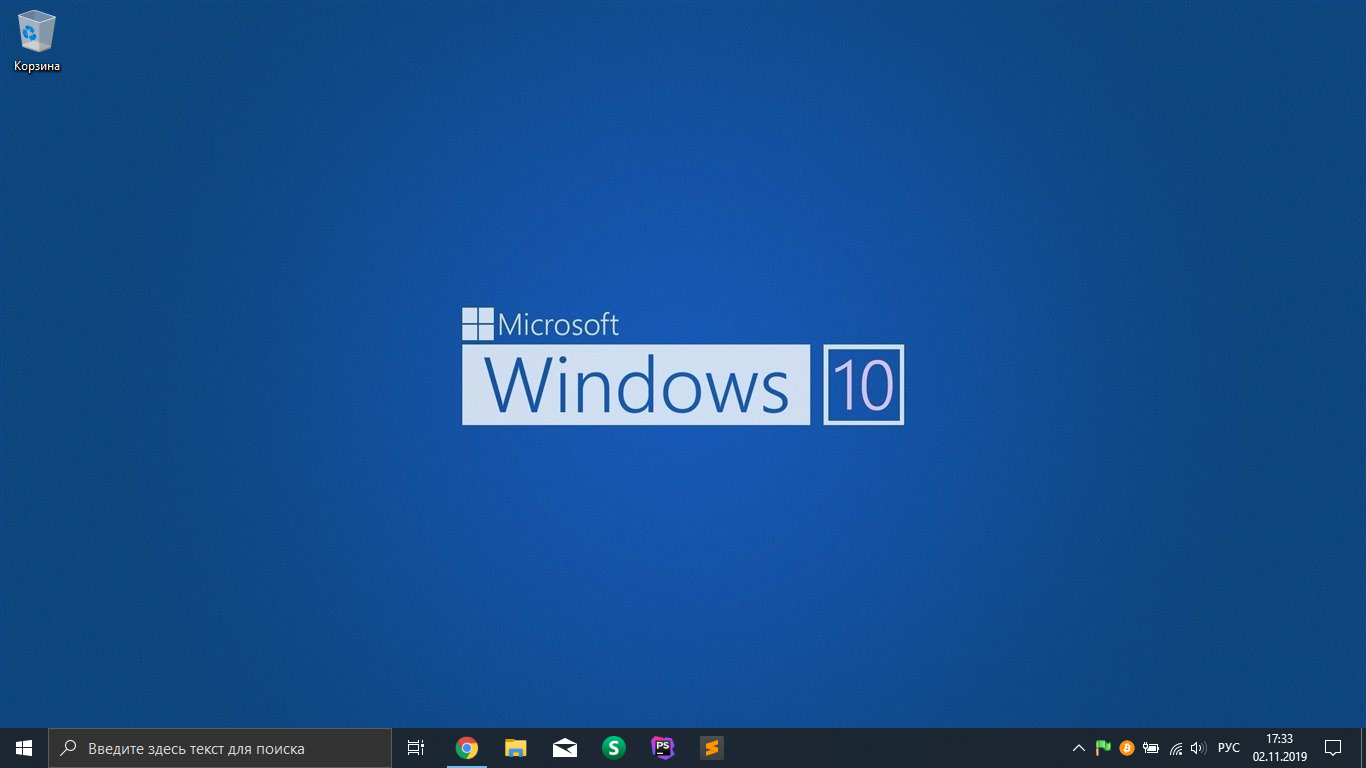Click the green S app taskbar icon
The image size is (1366, 768).
click(x=614, y=748)
